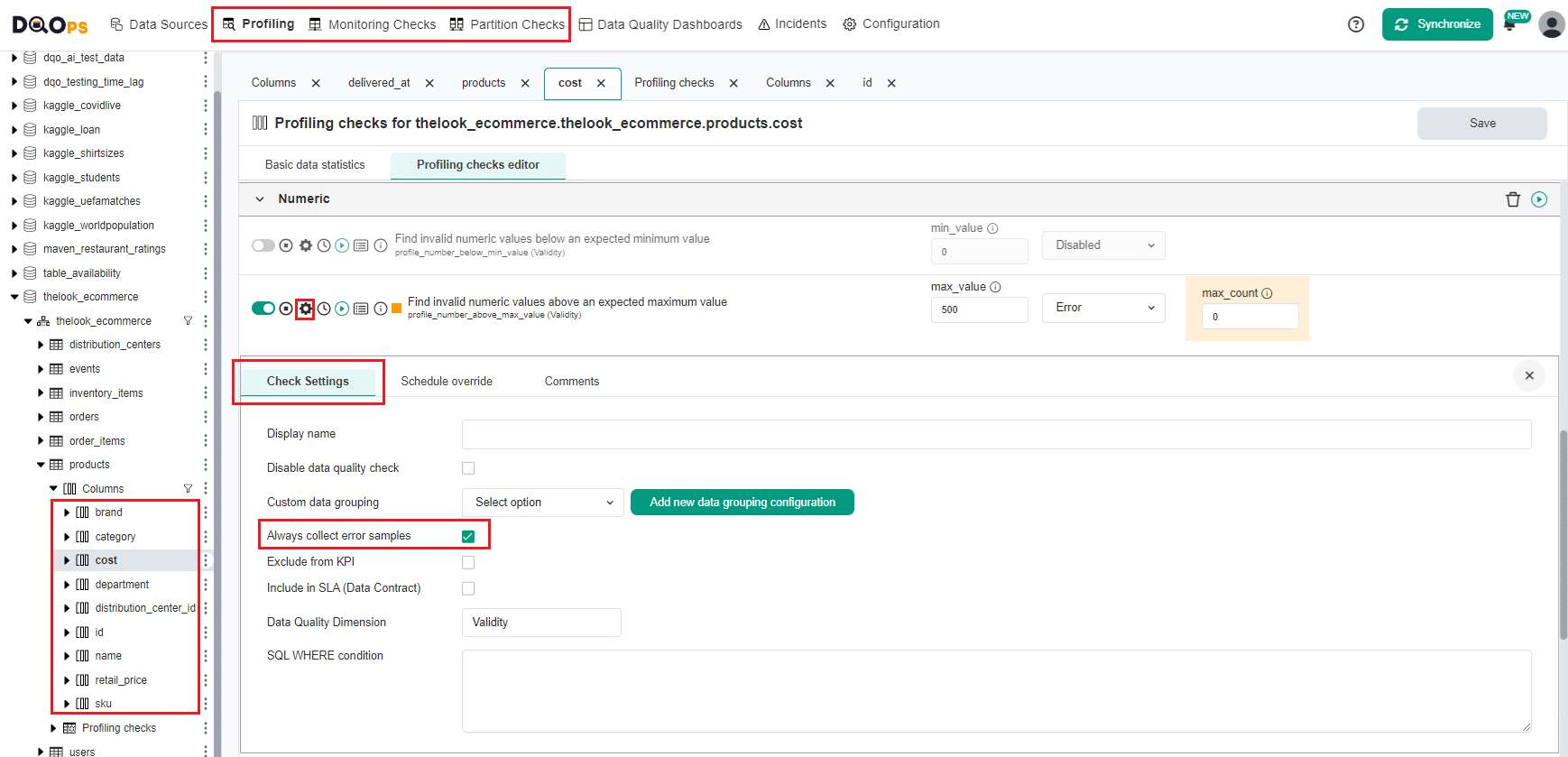Click the Synchronize button
This screenshot has width=1568, height=757.
pos(1437,24)
